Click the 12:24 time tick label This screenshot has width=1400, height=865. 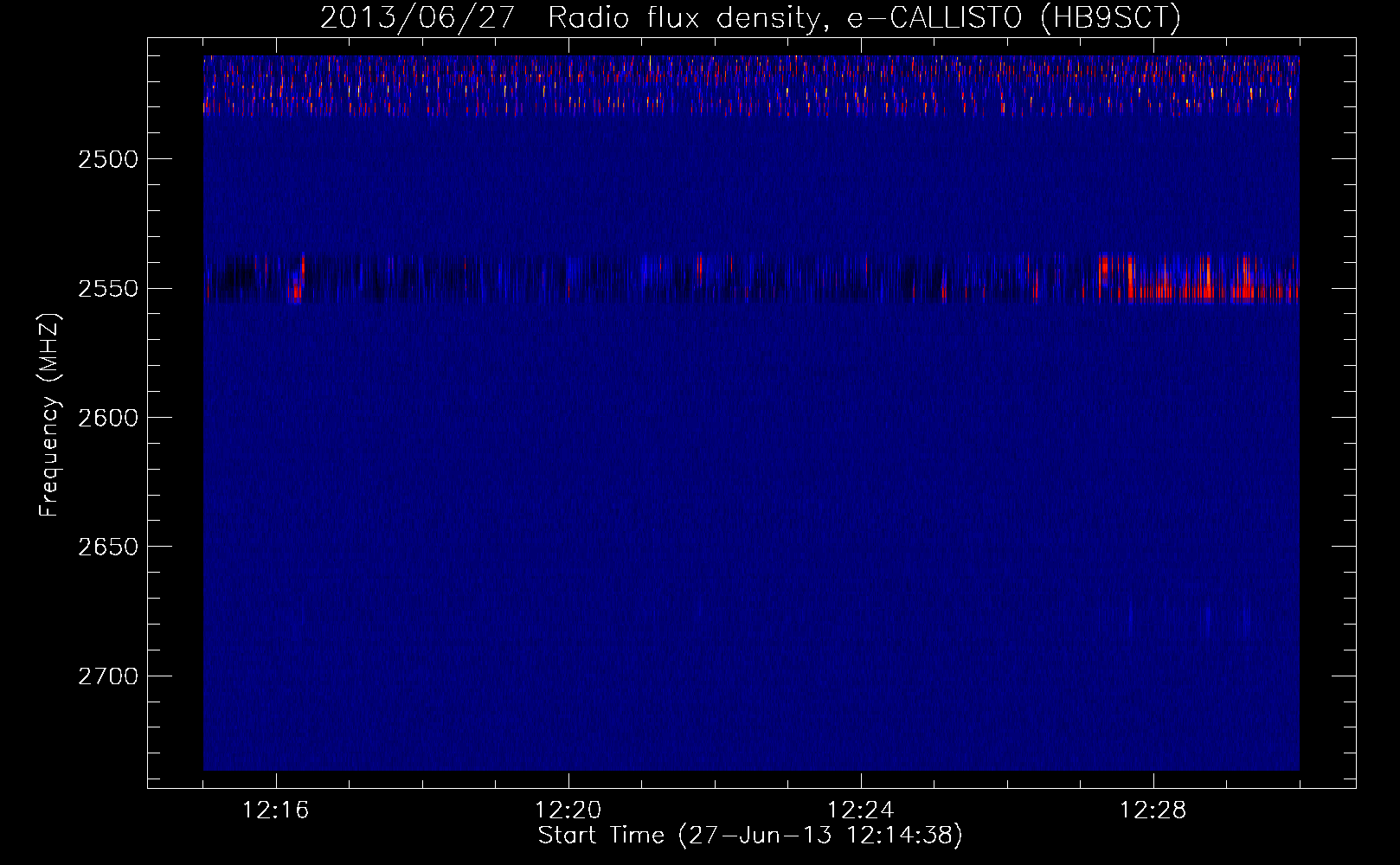(x=861, y=811)
